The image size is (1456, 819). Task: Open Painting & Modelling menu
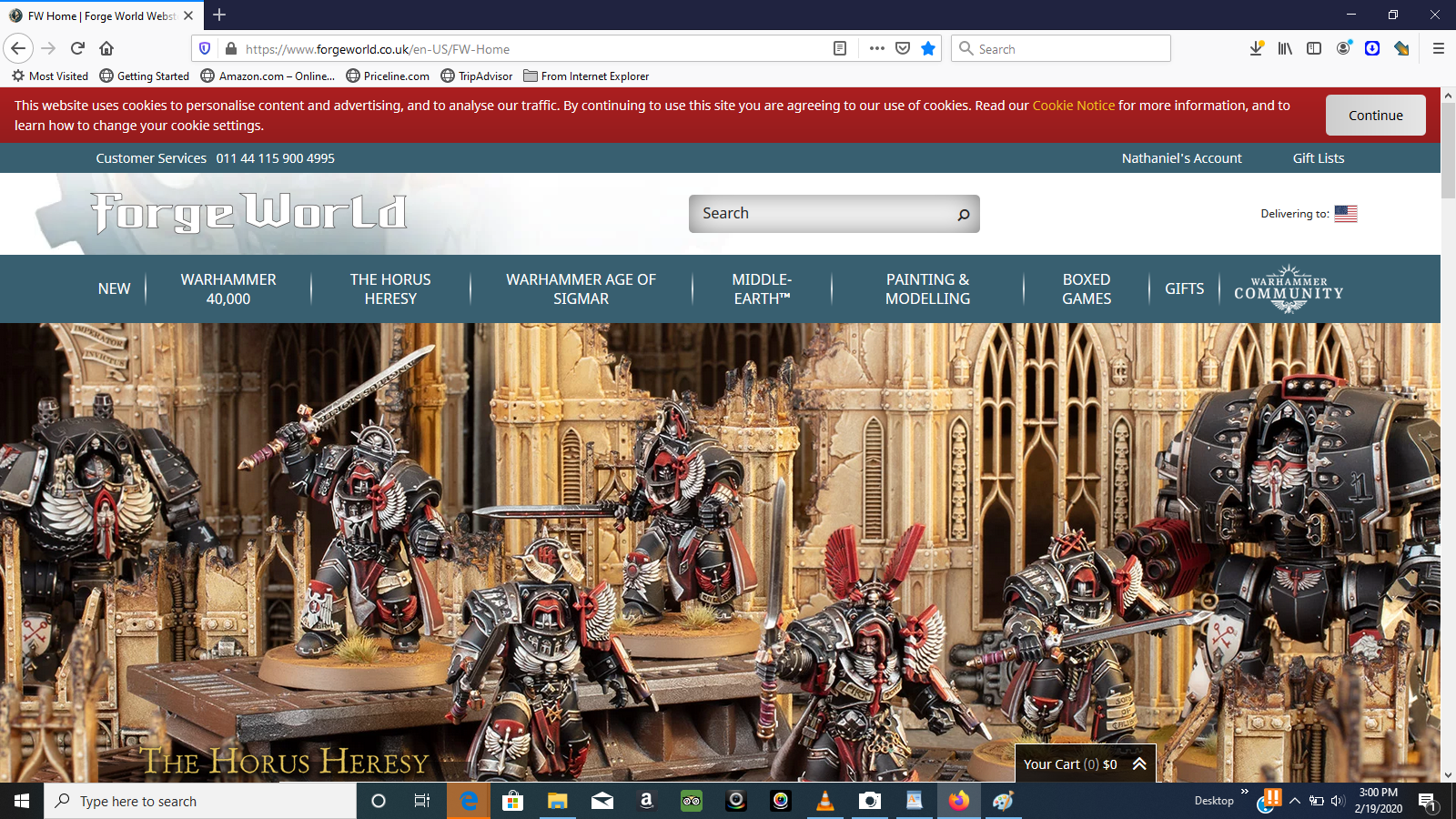point(927,288)
